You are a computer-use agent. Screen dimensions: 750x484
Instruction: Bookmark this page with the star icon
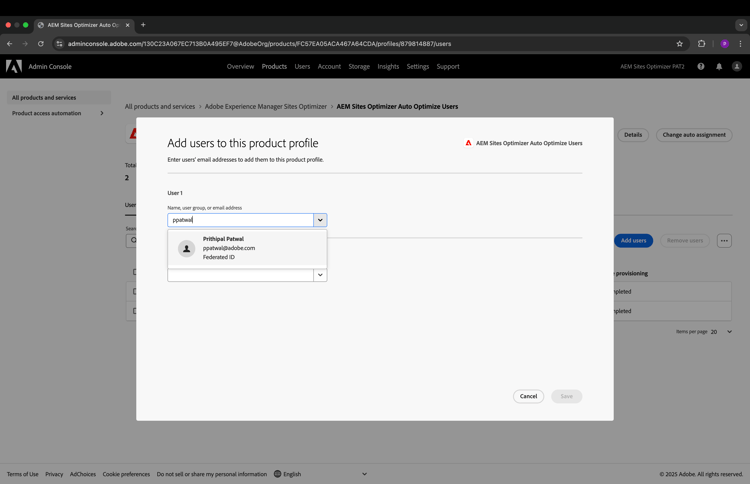(x=680, y=44)
